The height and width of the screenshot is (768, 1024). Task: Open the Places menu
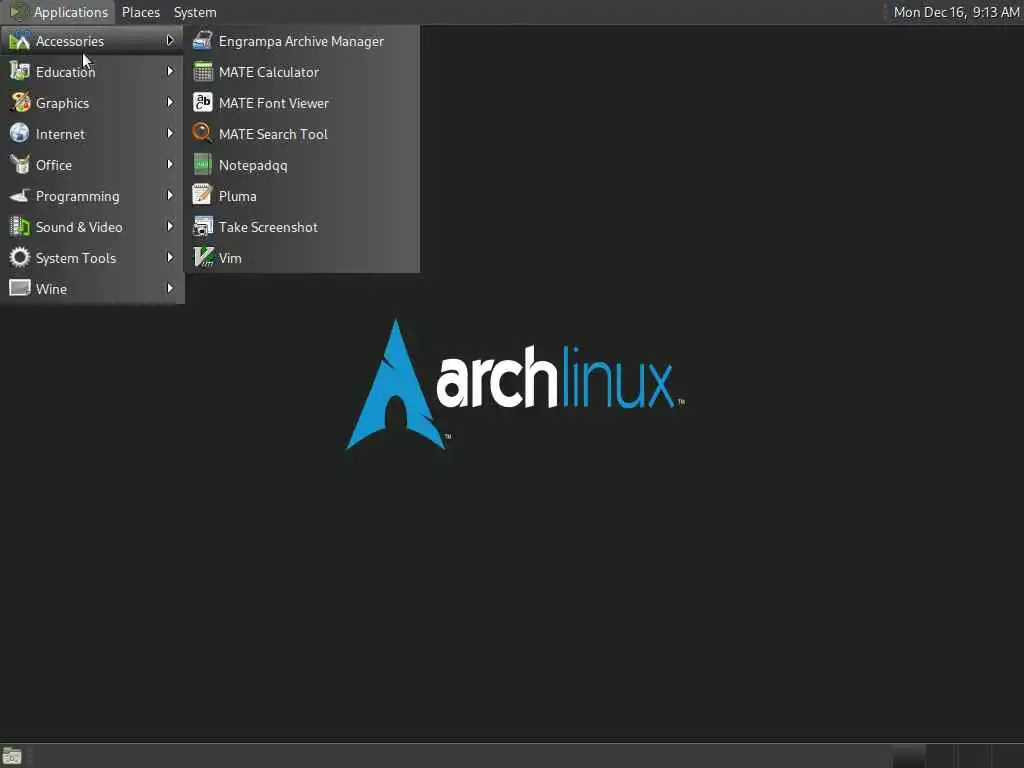click(x=140, y=12)
